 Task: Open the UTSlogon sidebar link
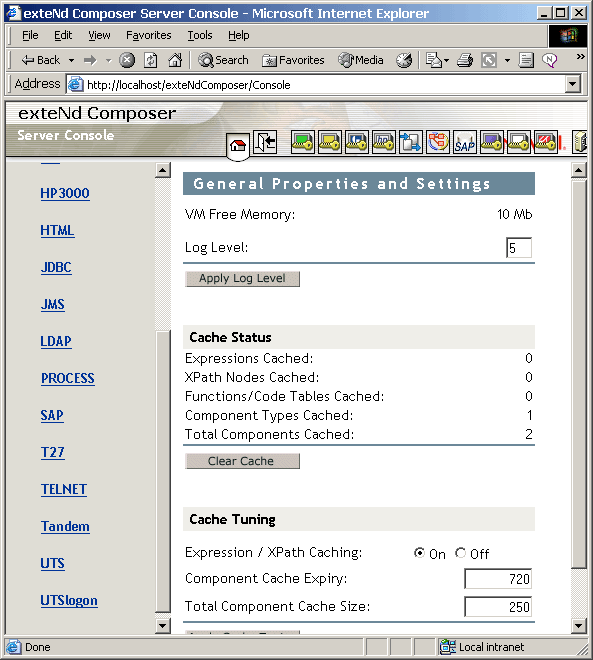coord(69,601)
